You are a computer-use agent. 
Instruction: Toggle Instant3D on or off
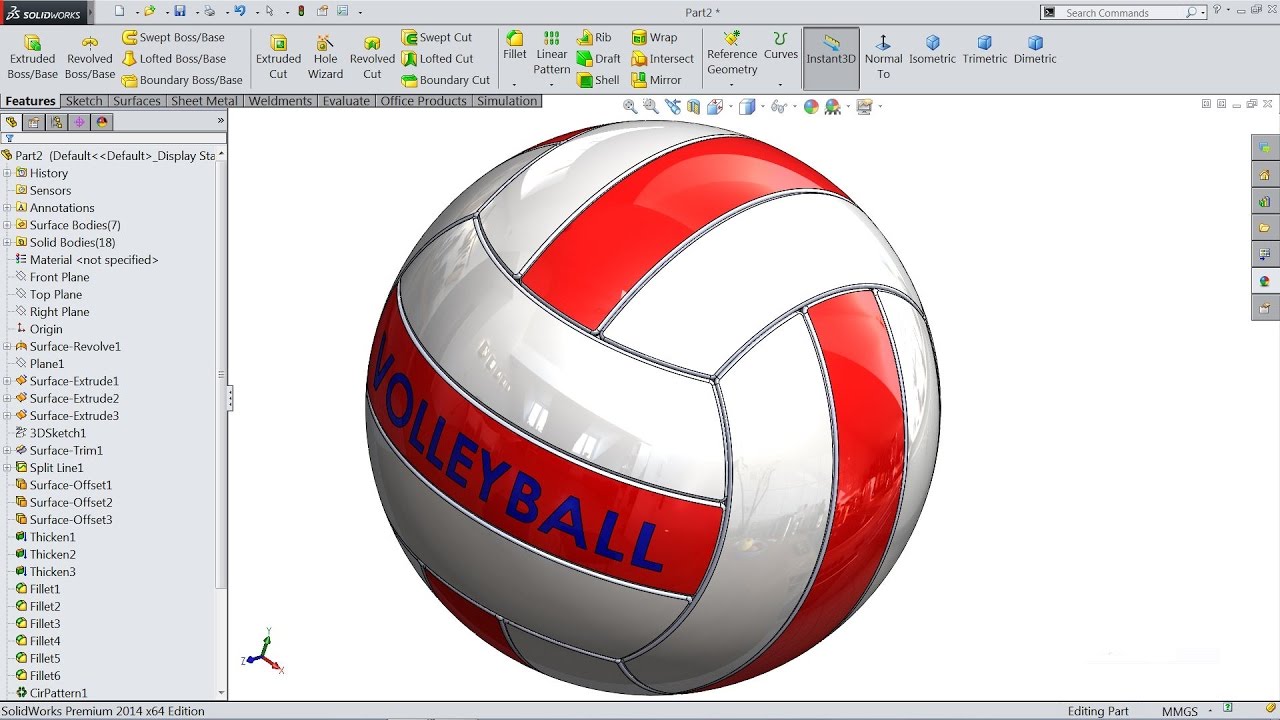click(831, 50)
